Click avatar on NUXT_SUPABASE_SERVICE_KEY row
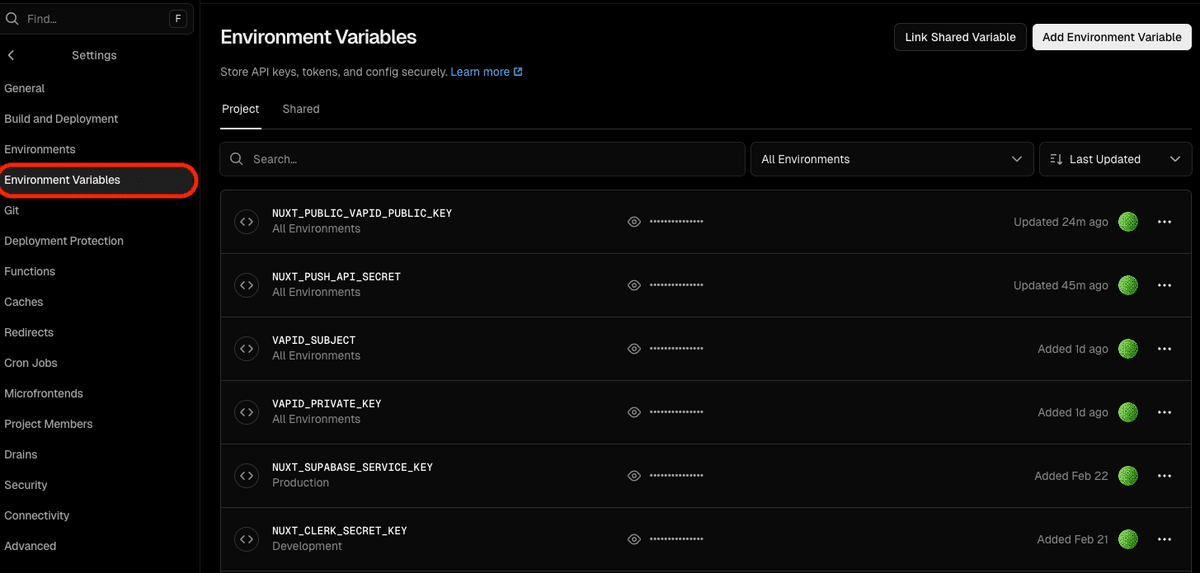Viewport: 1200px width, 573px height. 1128,476
